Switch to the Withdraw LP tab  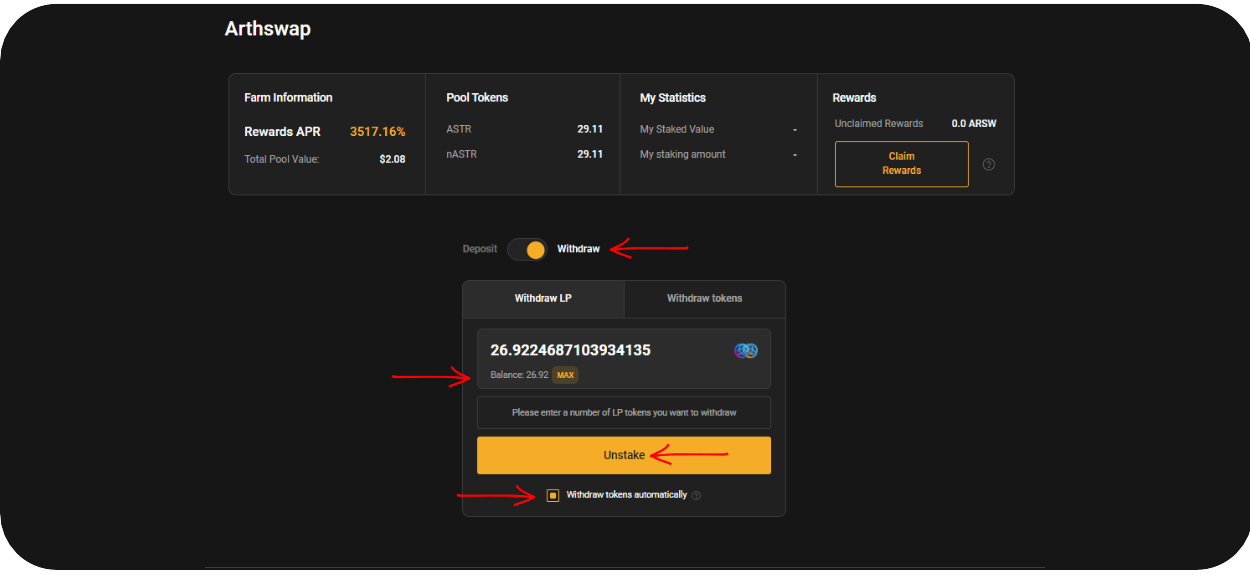pyautogui.click(x=543, y=298)
